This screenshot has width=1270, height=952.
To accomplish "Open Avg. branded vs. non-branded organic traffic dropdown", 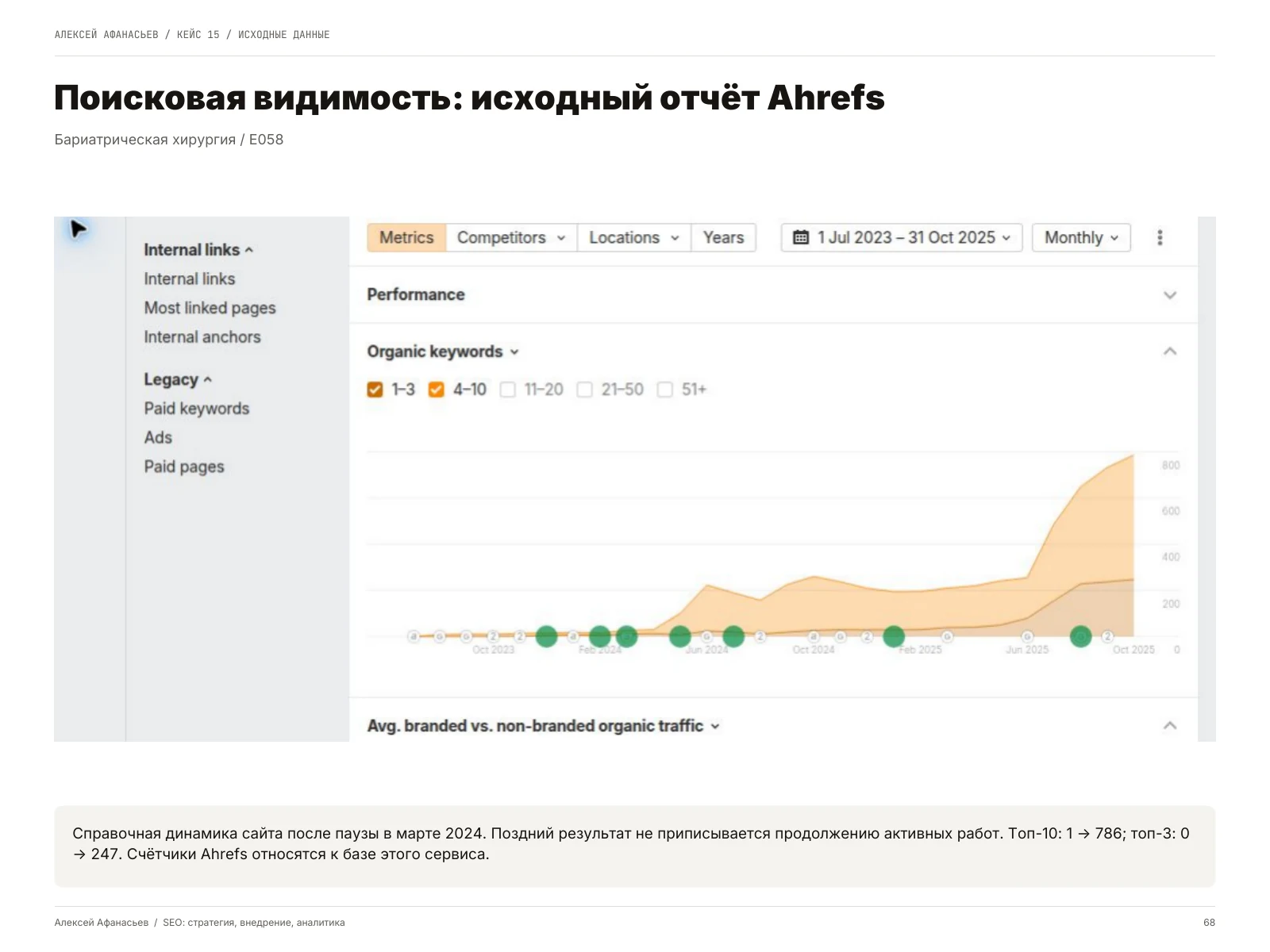I will (x=543, y=726).
